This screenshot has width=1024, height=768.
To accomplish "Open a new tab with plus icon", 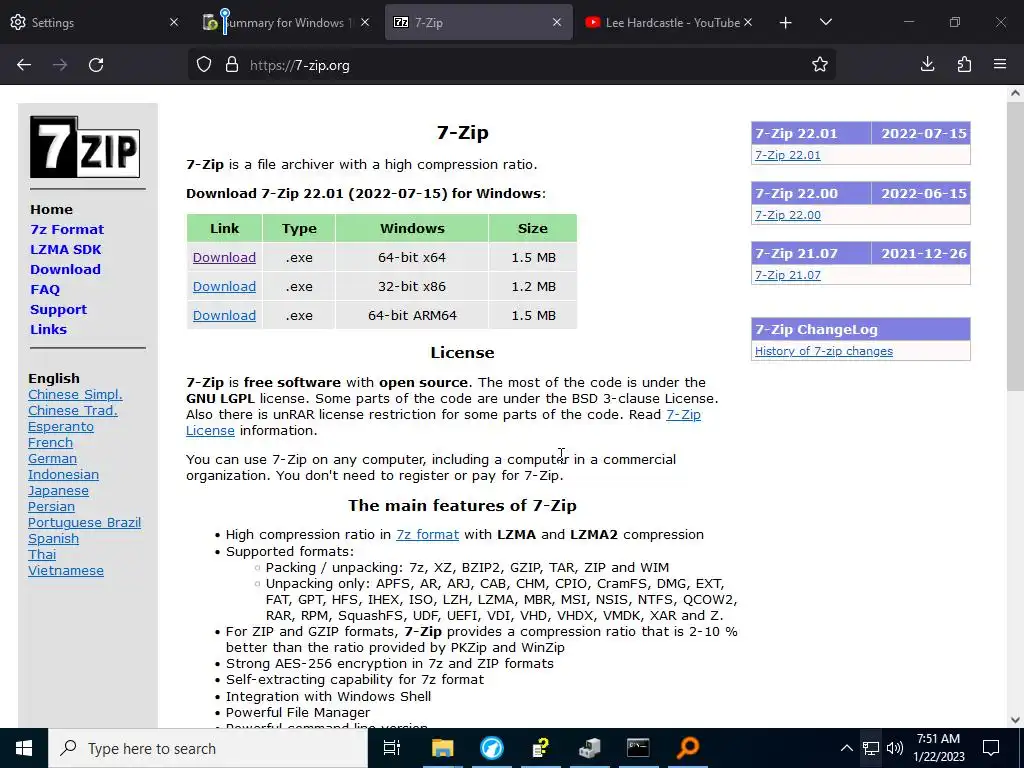I will [x=786, y=23].
